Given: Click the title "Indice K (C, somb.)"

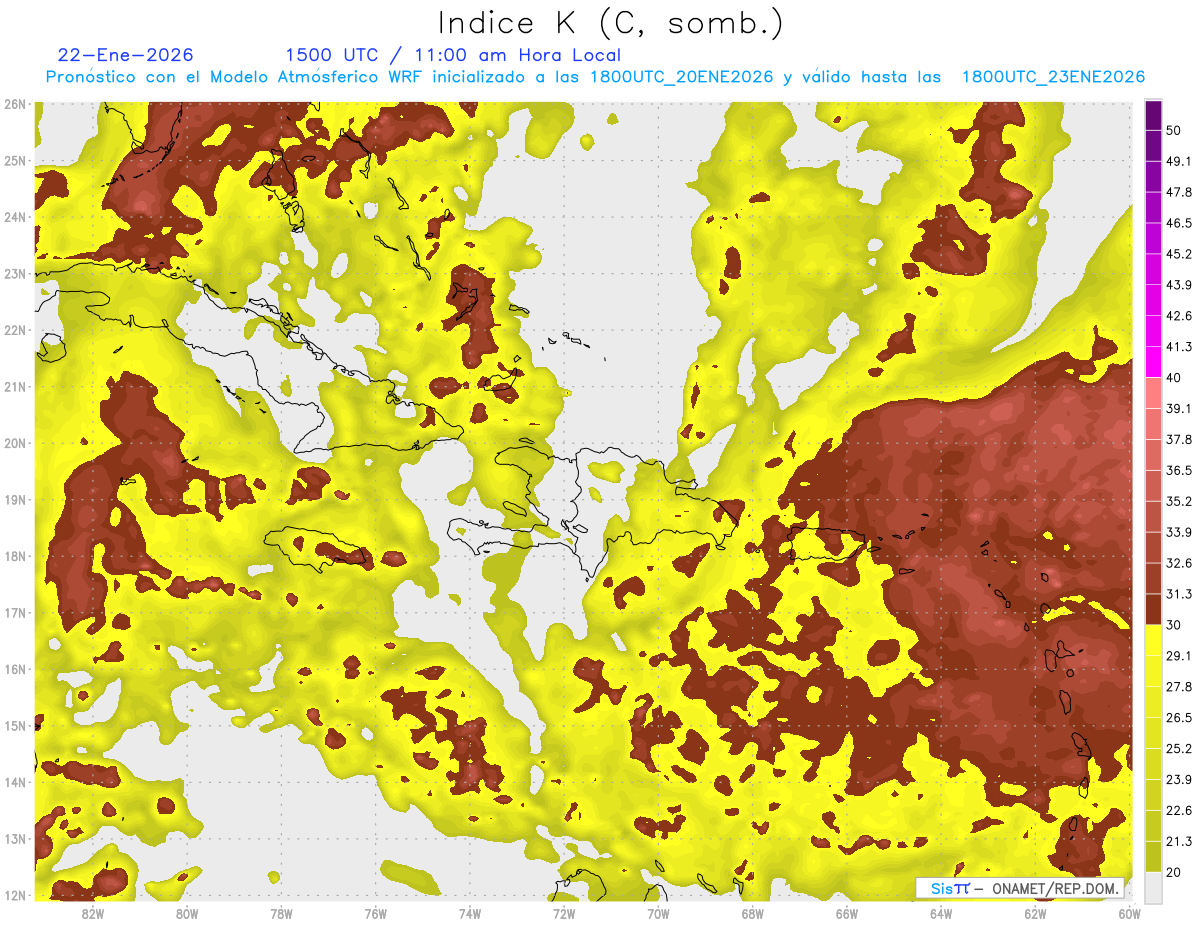Looking at the screenshot, I should 610,23.
